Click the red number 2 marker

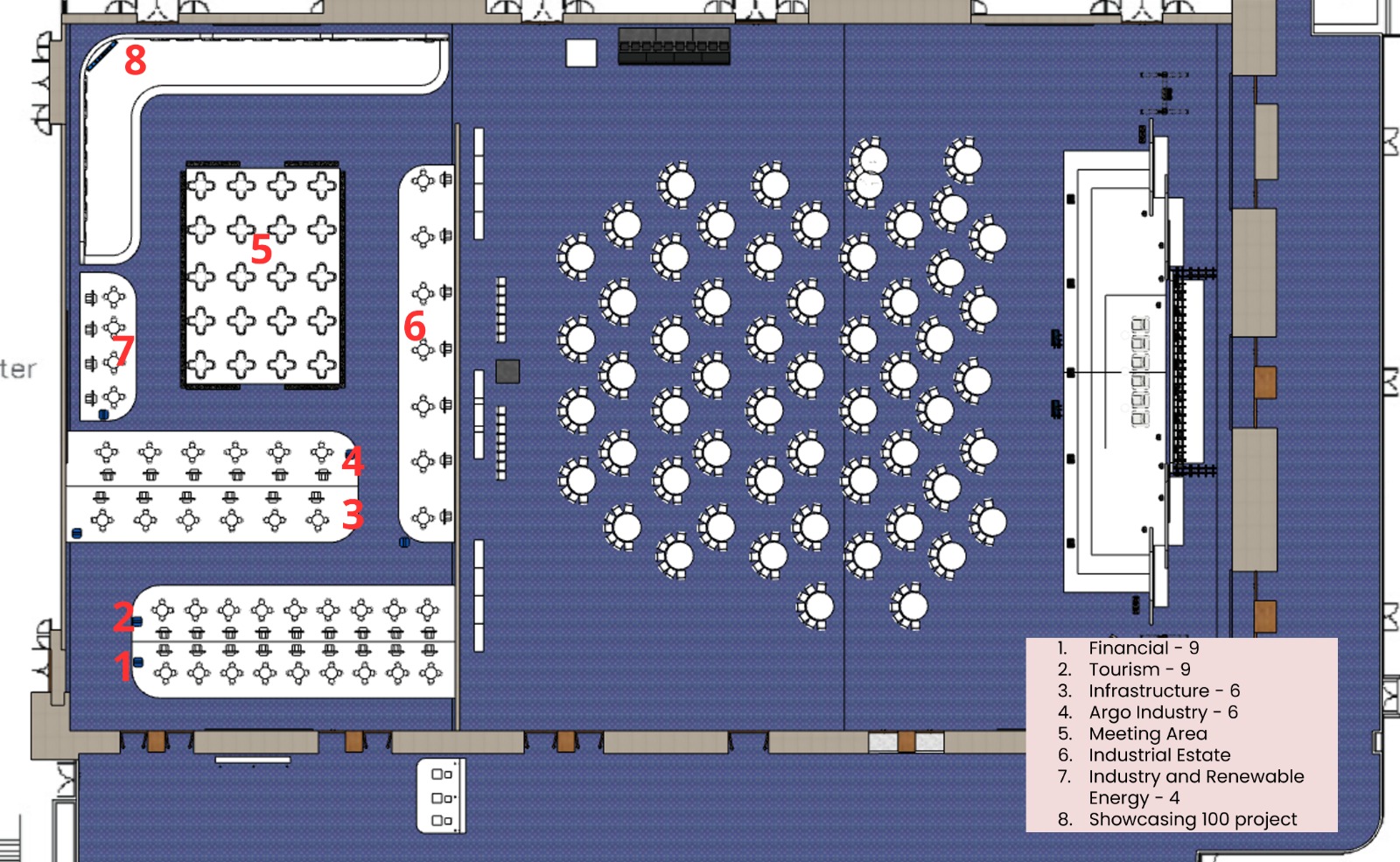click(123, 617)
